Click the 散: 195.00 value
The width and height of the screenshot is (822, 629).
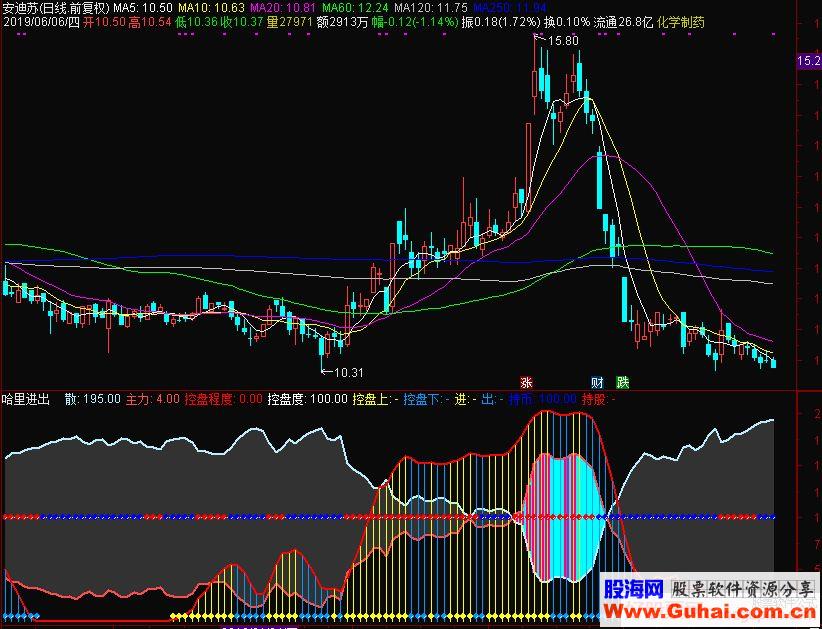pyautogui.click(x=93, y=399)
